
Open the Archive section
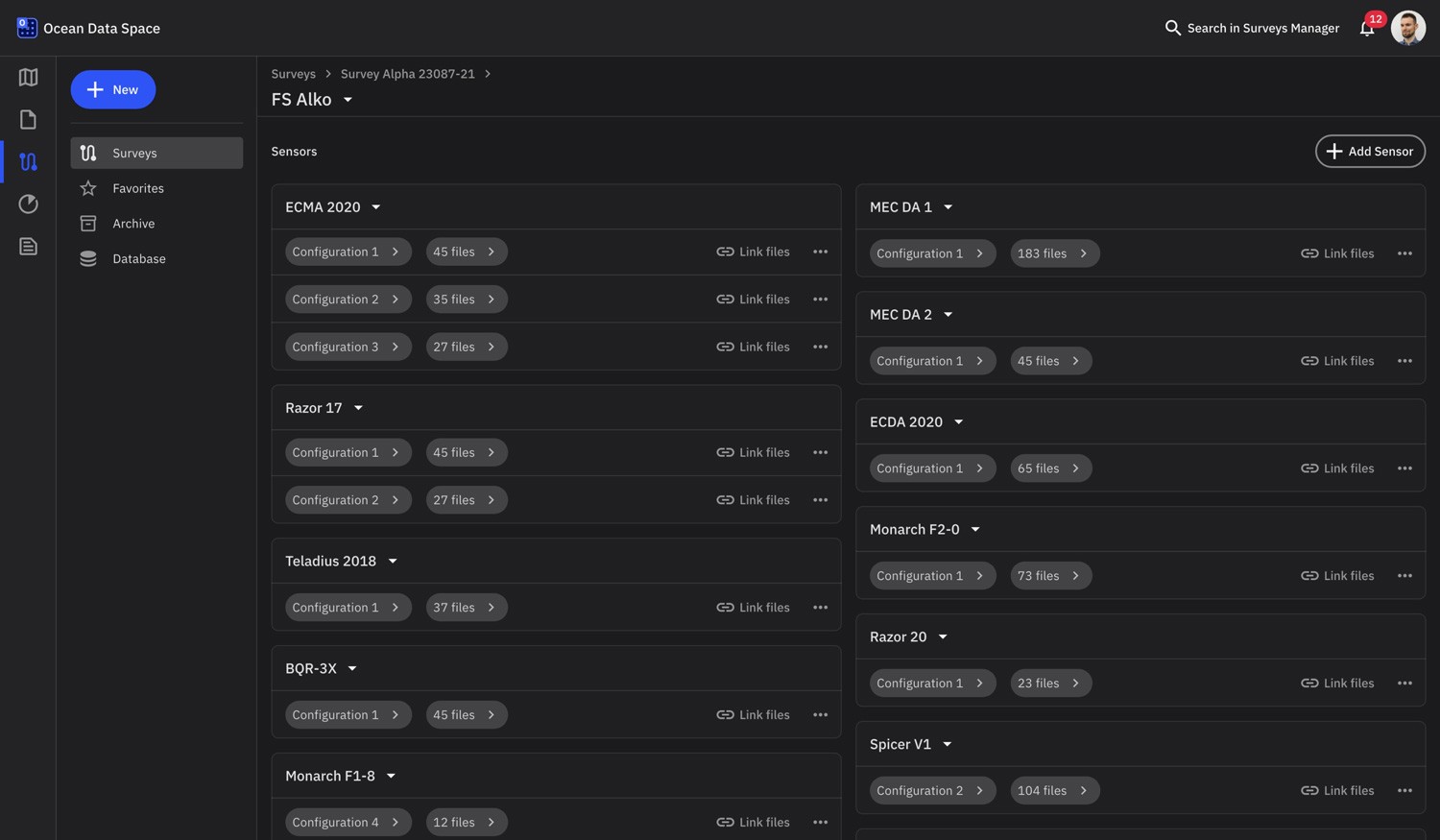133,223
